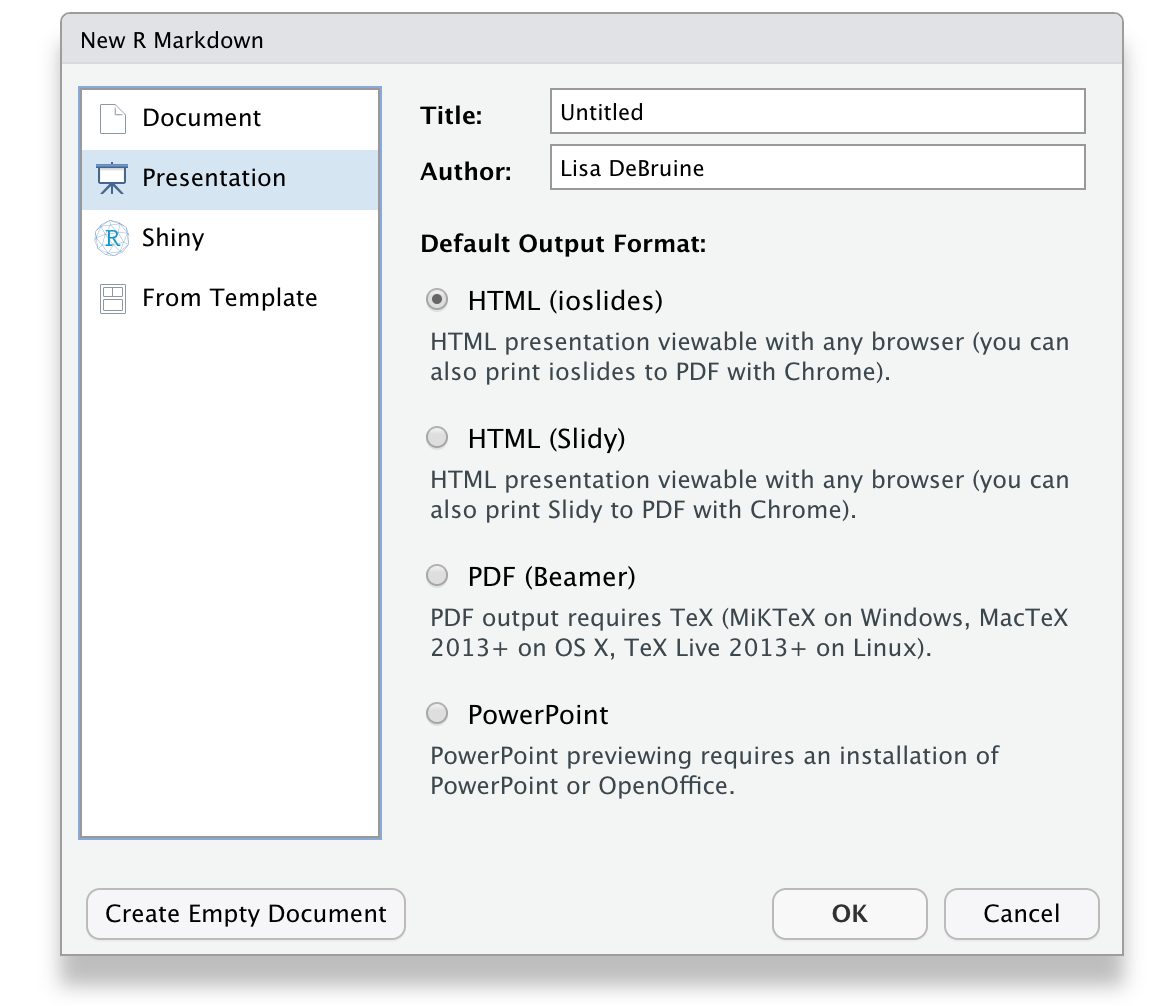Click the 'HTML (ioslides)' option label
The width and height of the screenshot is (1176, 1006).
click(x=566, y=301)
